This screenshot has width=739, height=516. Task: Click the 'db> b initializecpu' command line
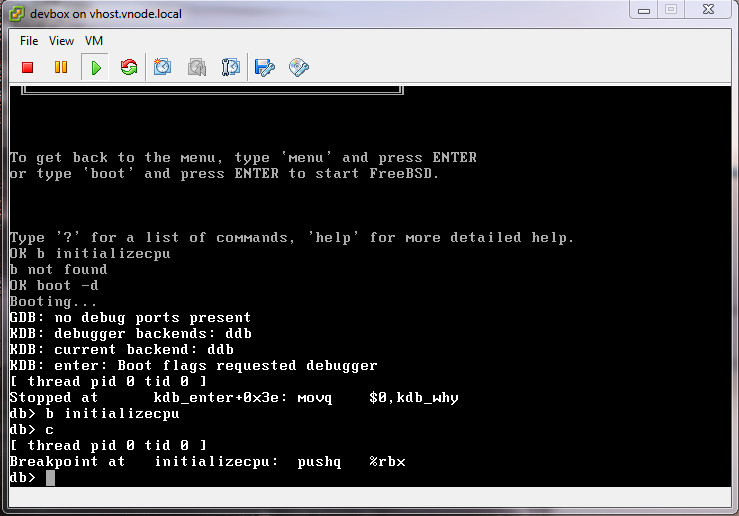(95, 414)
